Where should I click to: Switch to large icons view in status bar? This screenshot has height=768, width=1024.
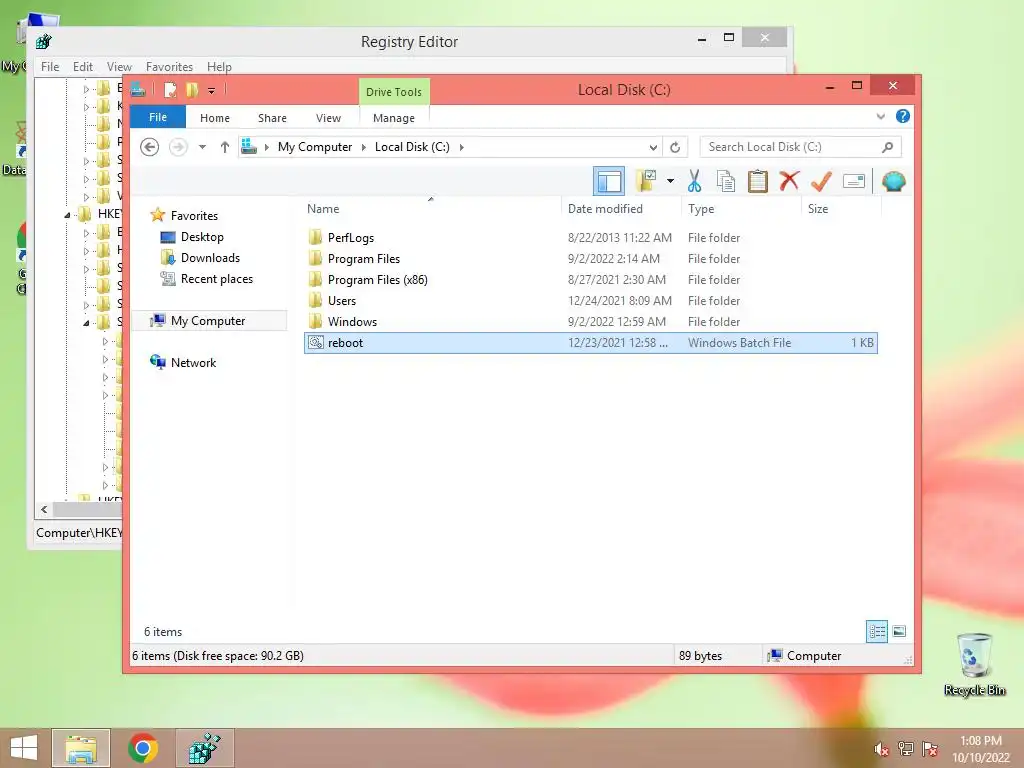coord(899,631)
